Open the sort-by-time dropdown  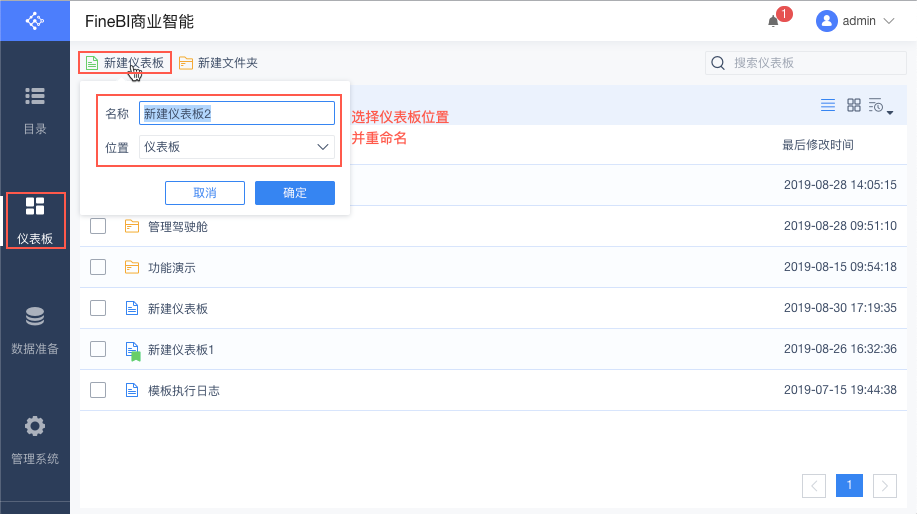(880, 106)
